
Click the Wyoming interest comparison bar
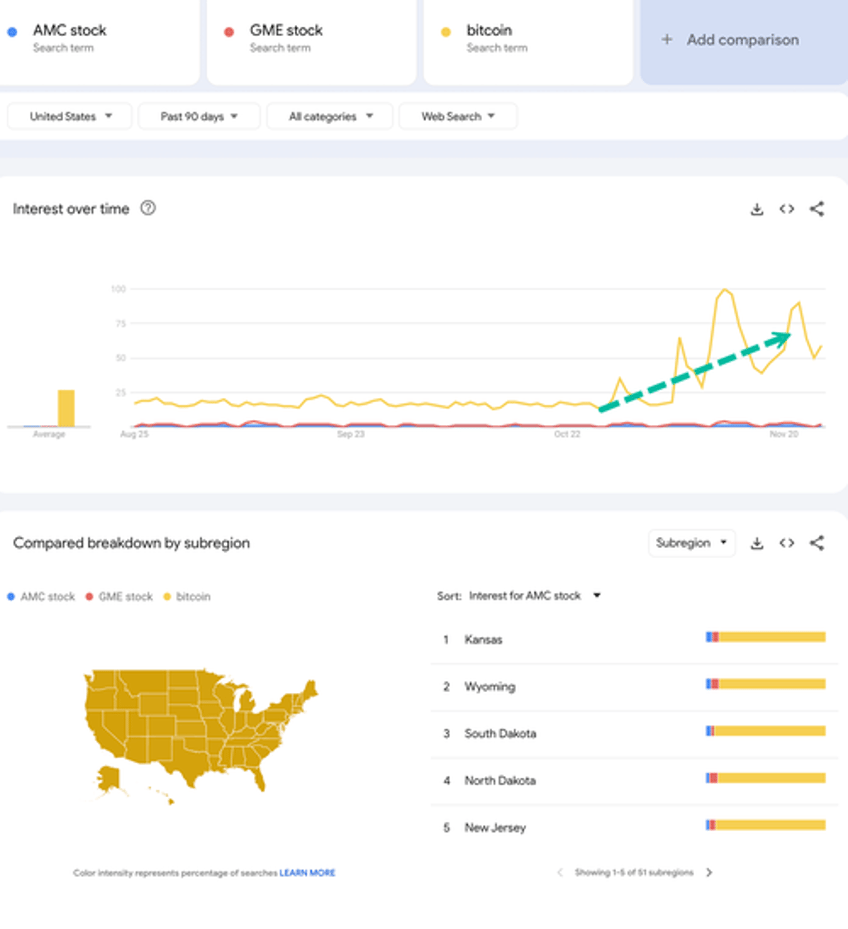point(766,684)
